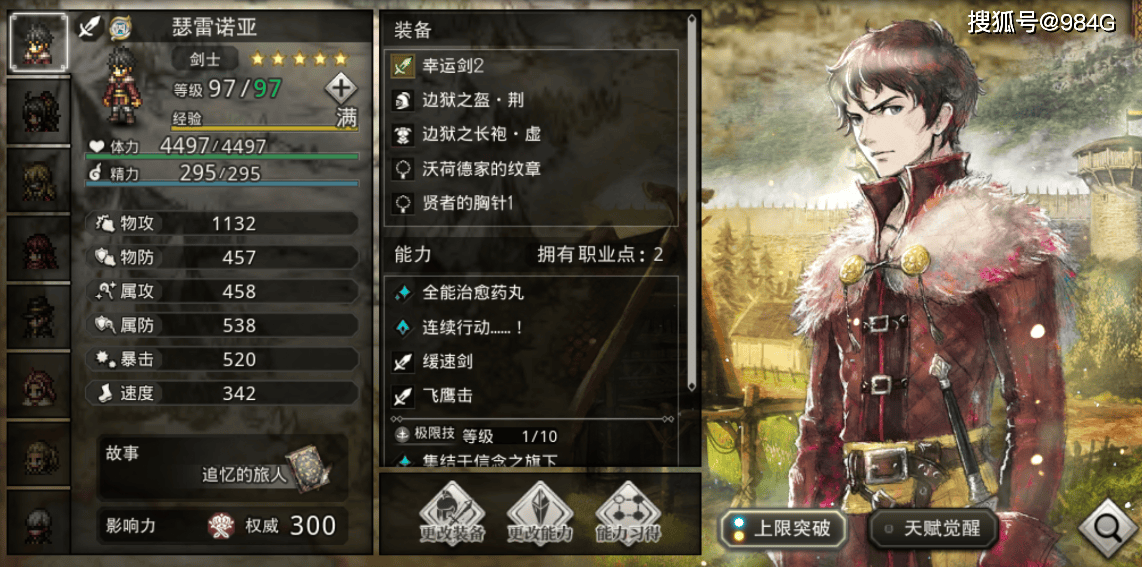Toggle the 天赋觉醒 talent awakening button

[x=933, y=528]
